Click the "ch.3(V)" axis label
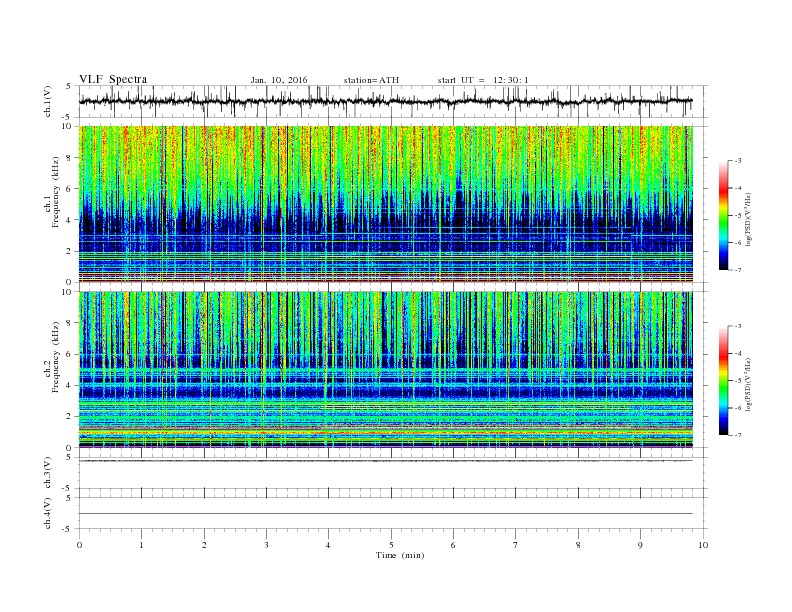 click(x=48, y=473)
